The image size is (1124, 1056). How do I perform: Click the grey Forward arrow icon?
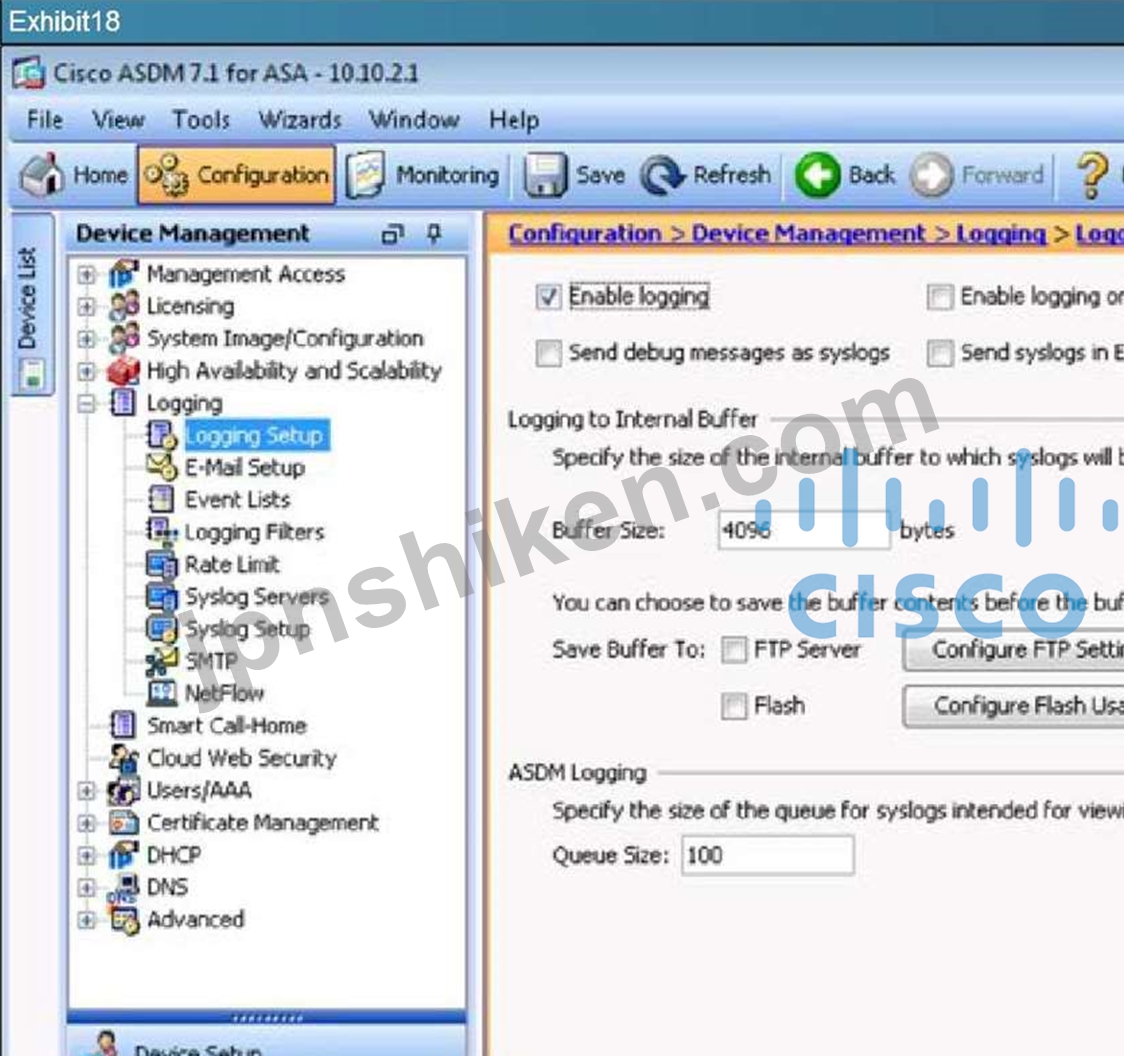[x=931, y=175]
